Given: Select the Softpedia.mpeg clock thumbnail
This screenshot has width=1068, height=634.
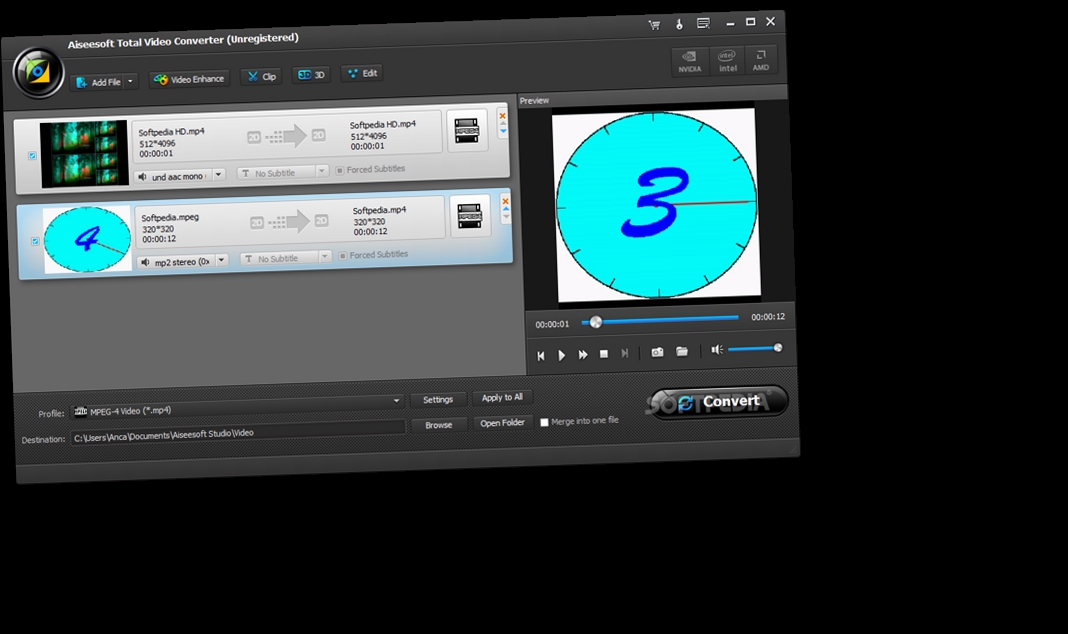Looking at the screenshot, I should pos(87,240).
